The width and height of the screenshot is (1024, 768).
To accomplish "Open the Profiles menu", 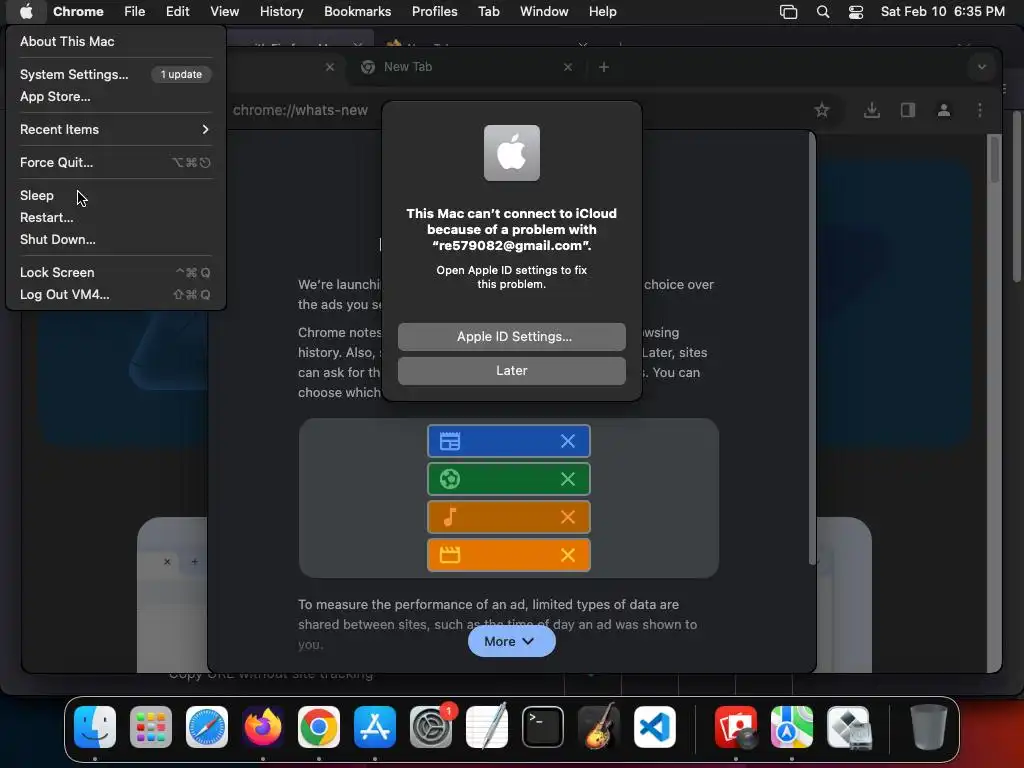I will (434, 12).
